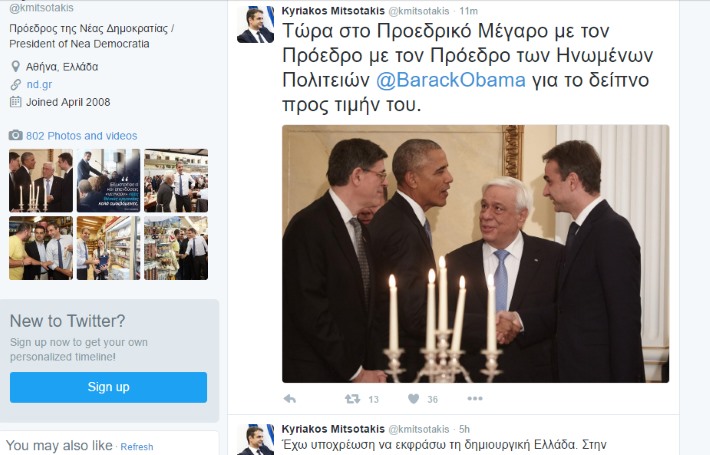Click the camera icon beside Photos and videos
The height and width of the screenshot is (455, 710).
click(16, 135)
